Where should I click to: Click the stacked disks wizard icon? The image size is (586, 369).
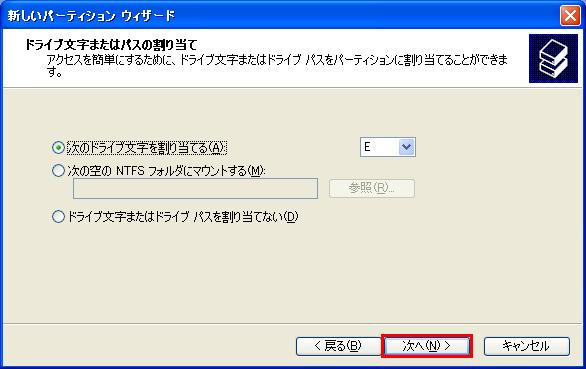coord(553,59)
